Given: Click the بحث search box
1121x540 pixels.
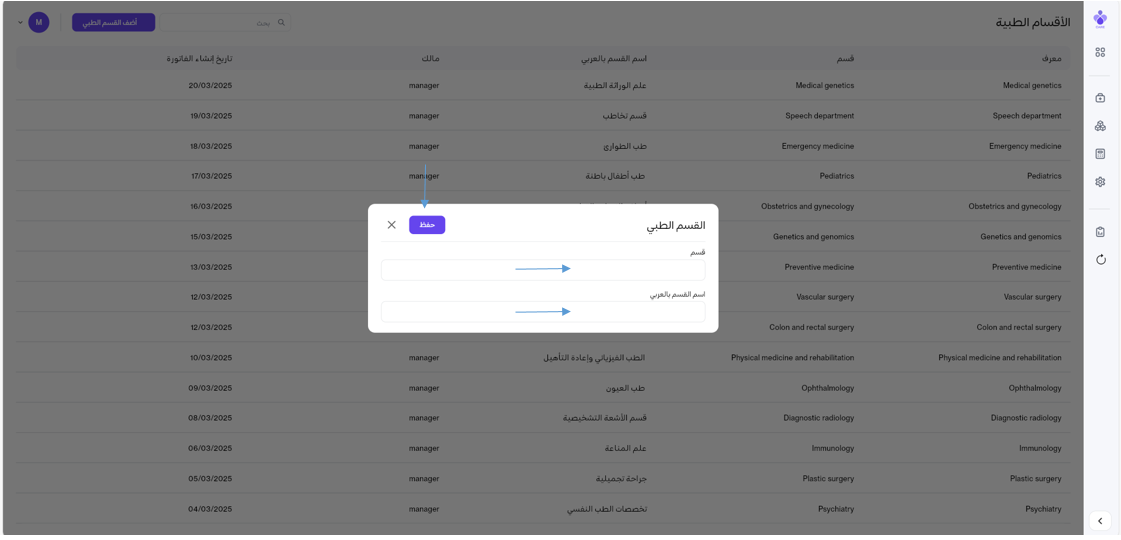Looking at the screenshot, I should [220, 22].
